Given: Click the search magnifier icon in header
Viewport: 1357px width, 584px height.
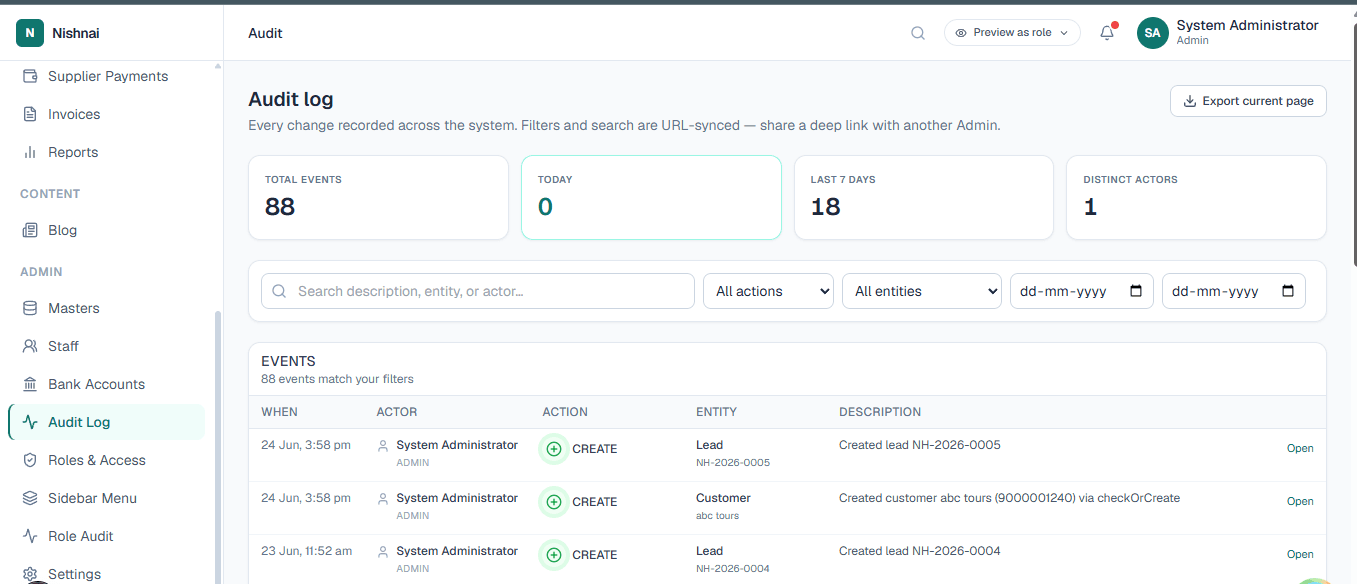Looking at the screenshot, I should [x=918, y=33].
